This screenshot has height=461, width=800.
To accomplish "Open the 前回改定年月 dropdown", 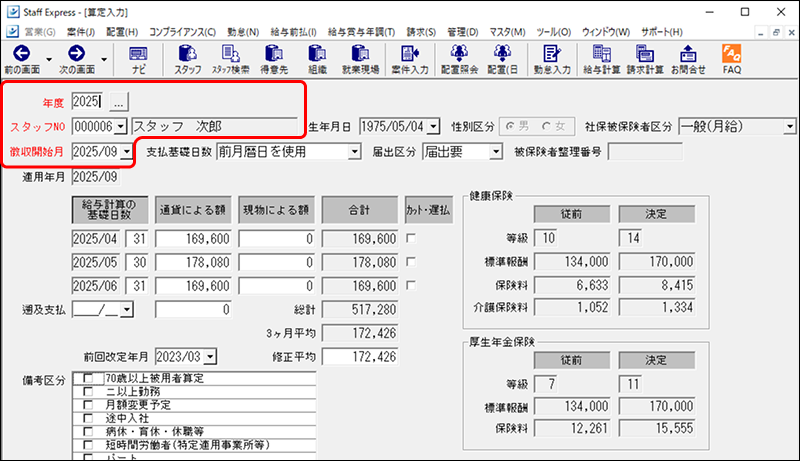I will pyautogui.click(x=211, y=356).
